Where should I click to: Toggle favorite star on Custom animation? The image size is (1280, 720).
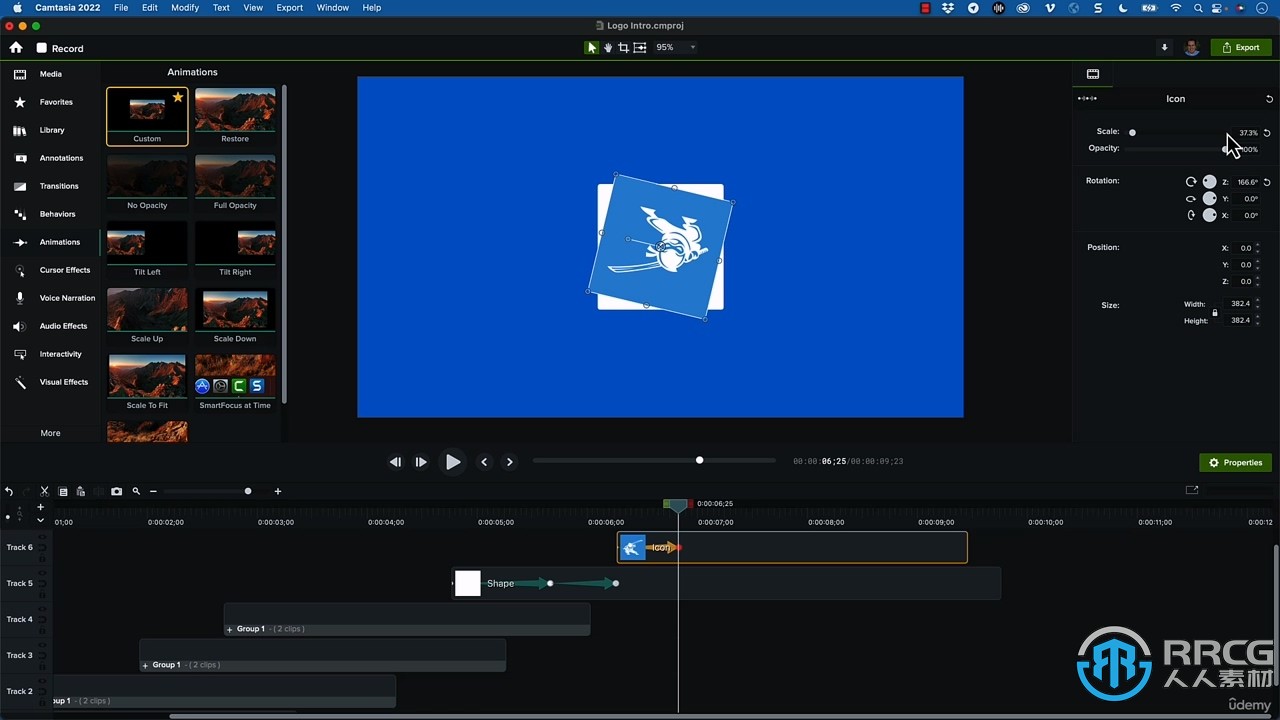[178, 97]
